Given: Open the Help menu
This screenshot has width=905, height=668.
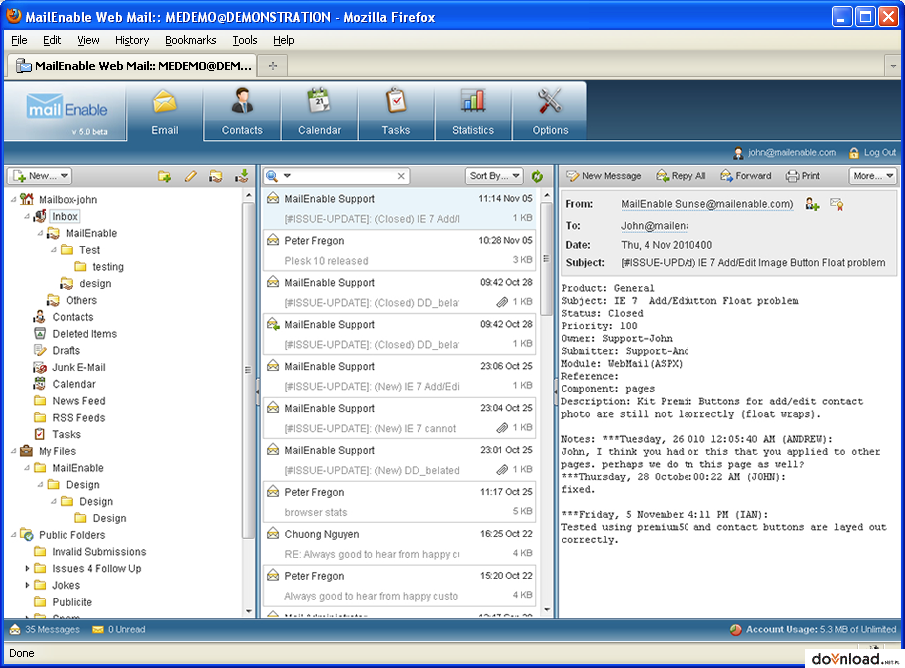Looking at the screenshot, I should tap(283, 40).
